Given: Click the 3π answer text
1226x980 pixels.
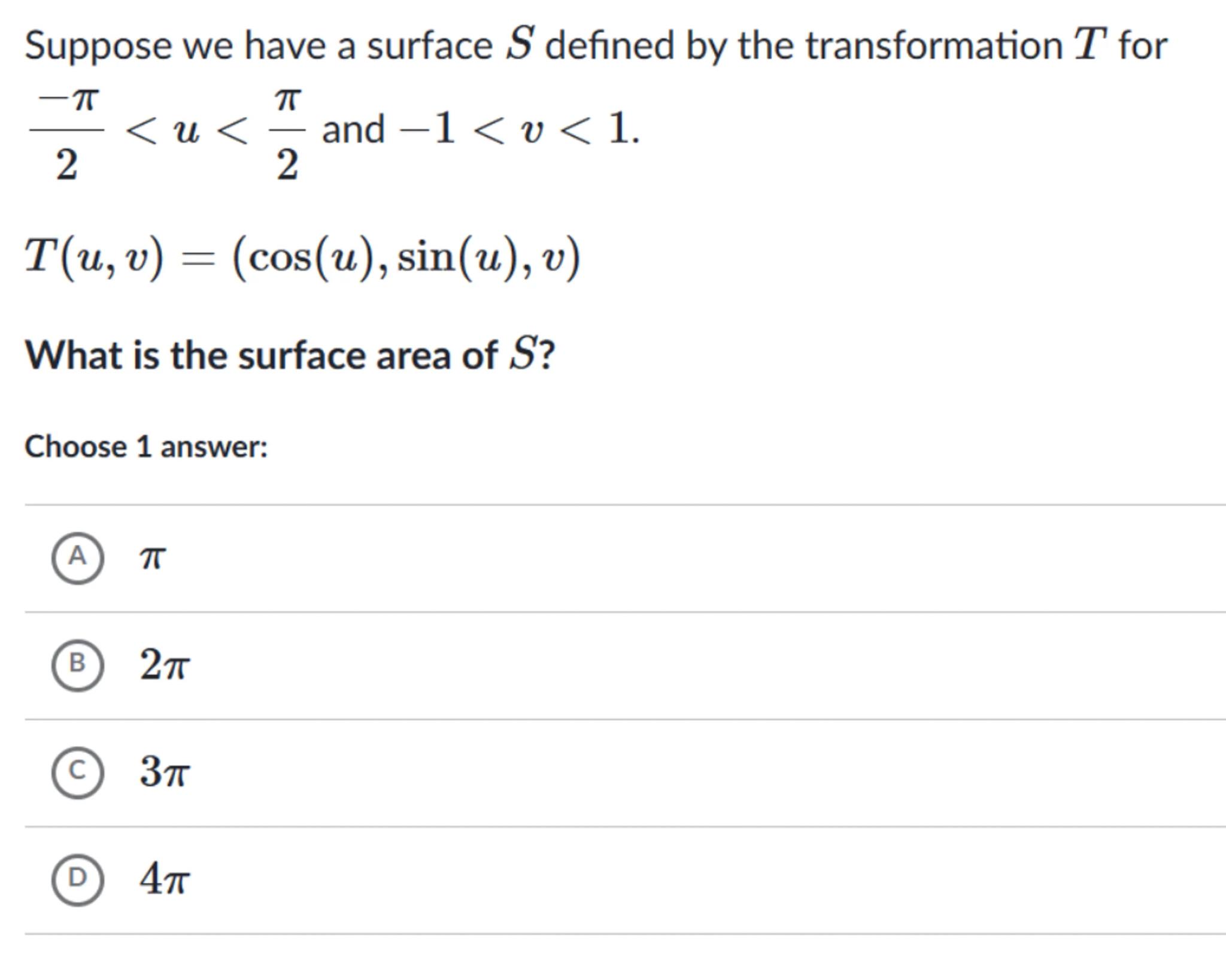Looking at the screenshot, I should 165,772.
